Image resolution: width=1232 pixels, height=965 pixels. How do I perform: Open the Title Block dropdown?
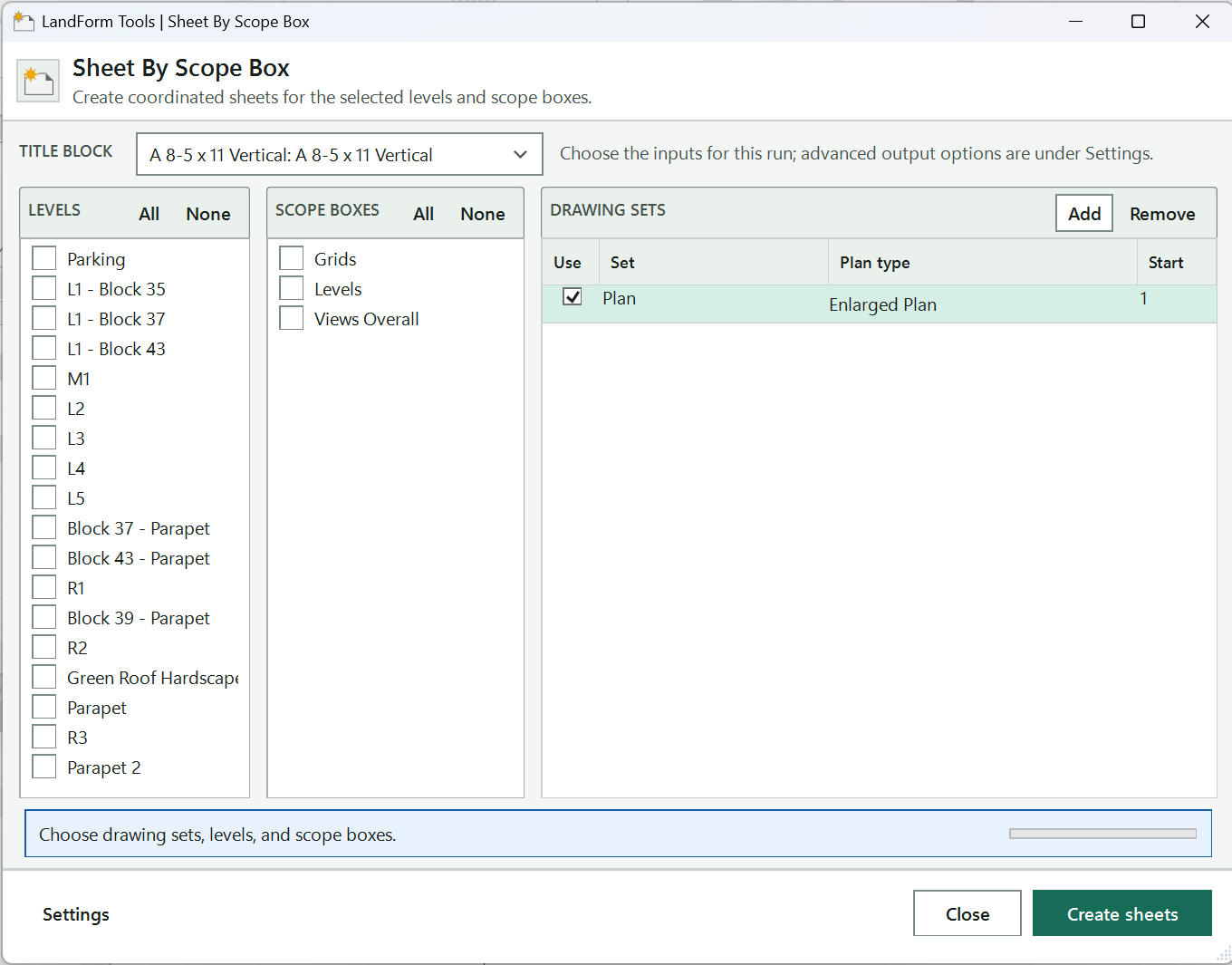pyautogui.click(x=340, y=154)
